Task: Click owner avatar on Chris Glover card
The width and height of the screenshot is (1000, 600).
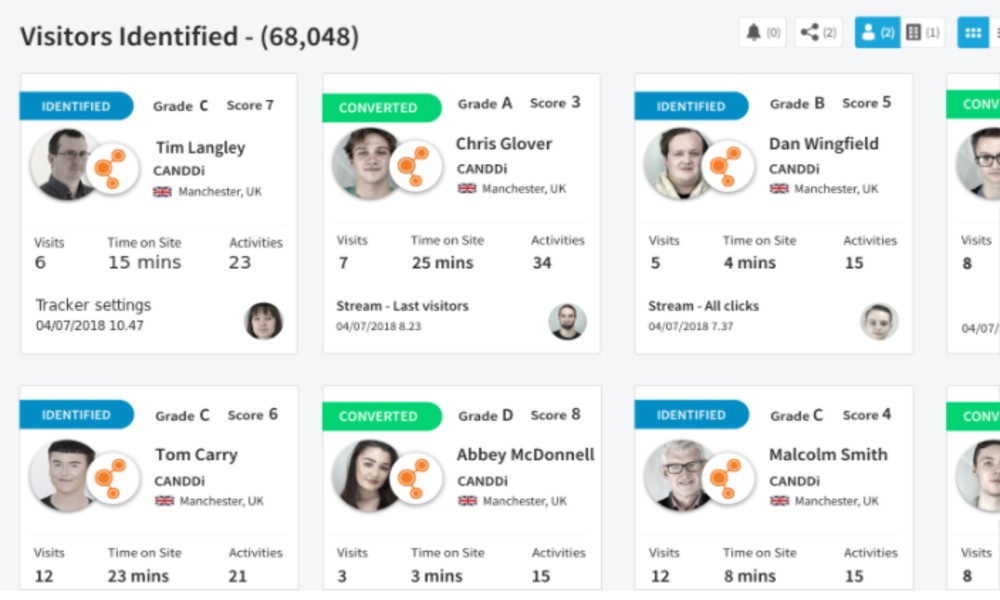Action: 567,321
